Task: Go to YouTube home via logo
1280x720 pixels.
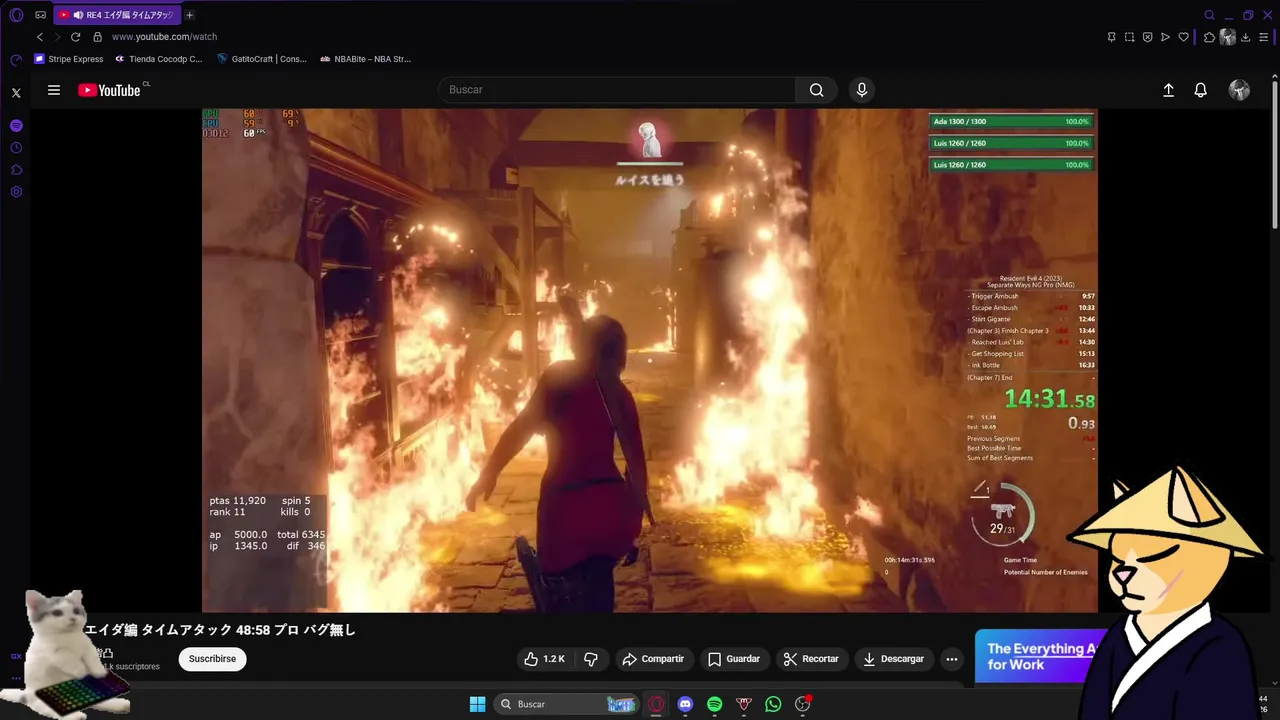Action: pos(110,90)
